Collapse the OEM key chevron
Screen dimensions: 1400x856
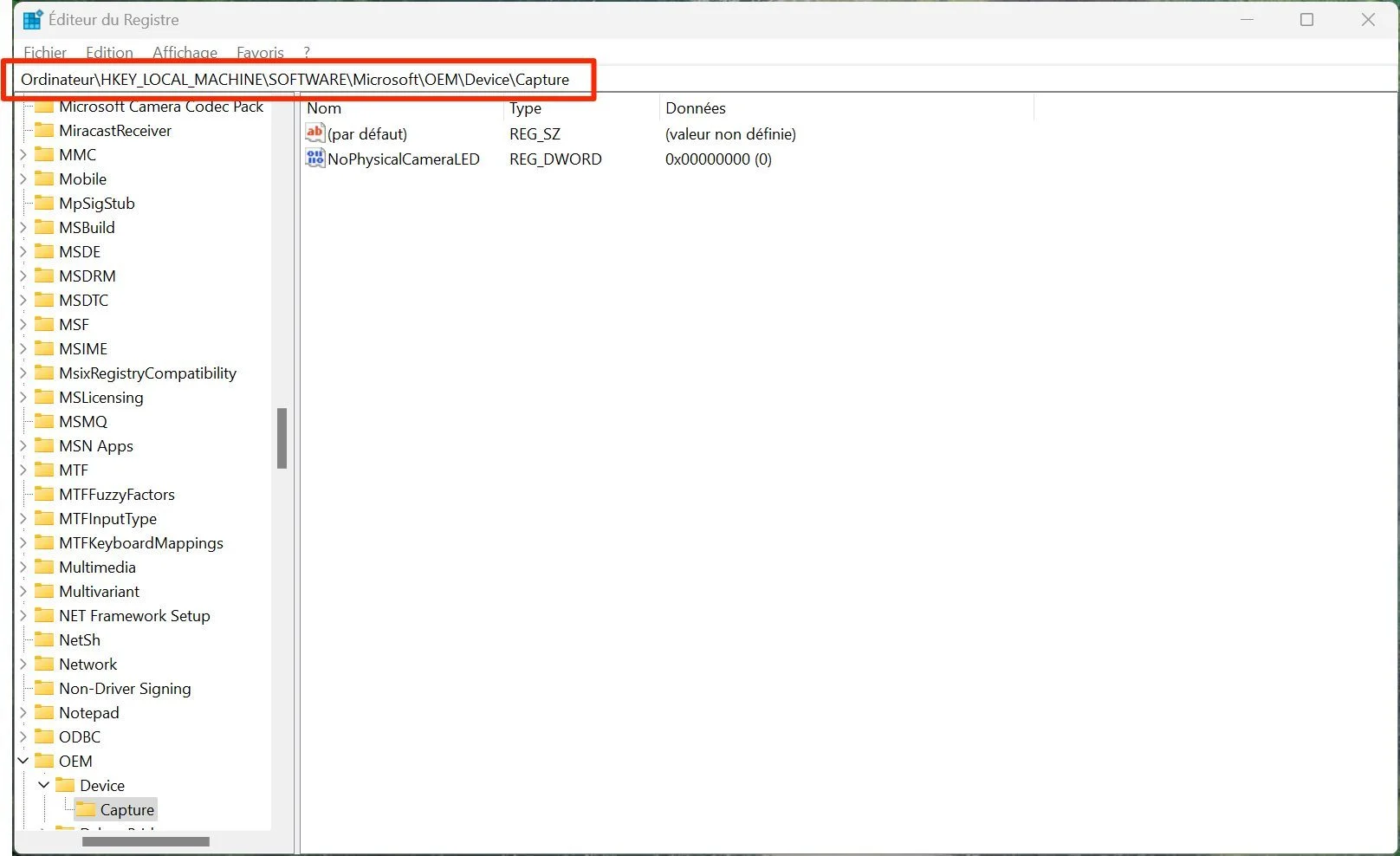tap(23, 761)
